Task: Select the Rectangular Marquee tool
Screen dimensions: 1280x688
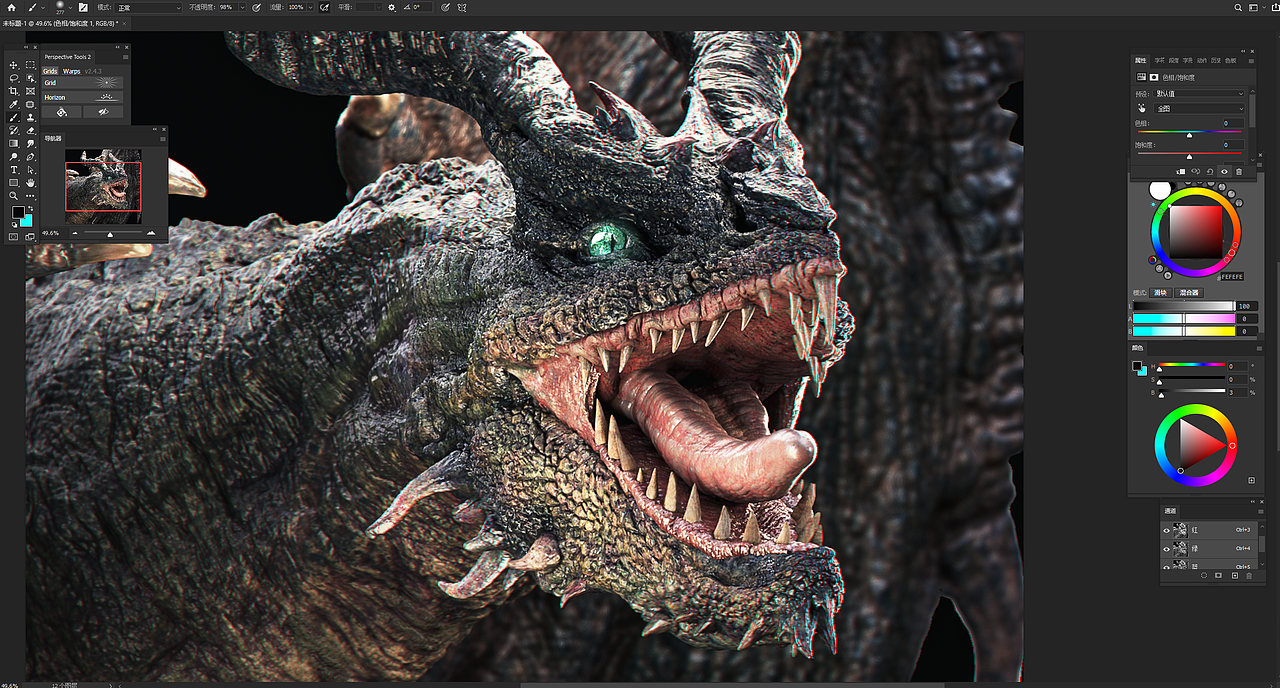Action: click(30, 65)
